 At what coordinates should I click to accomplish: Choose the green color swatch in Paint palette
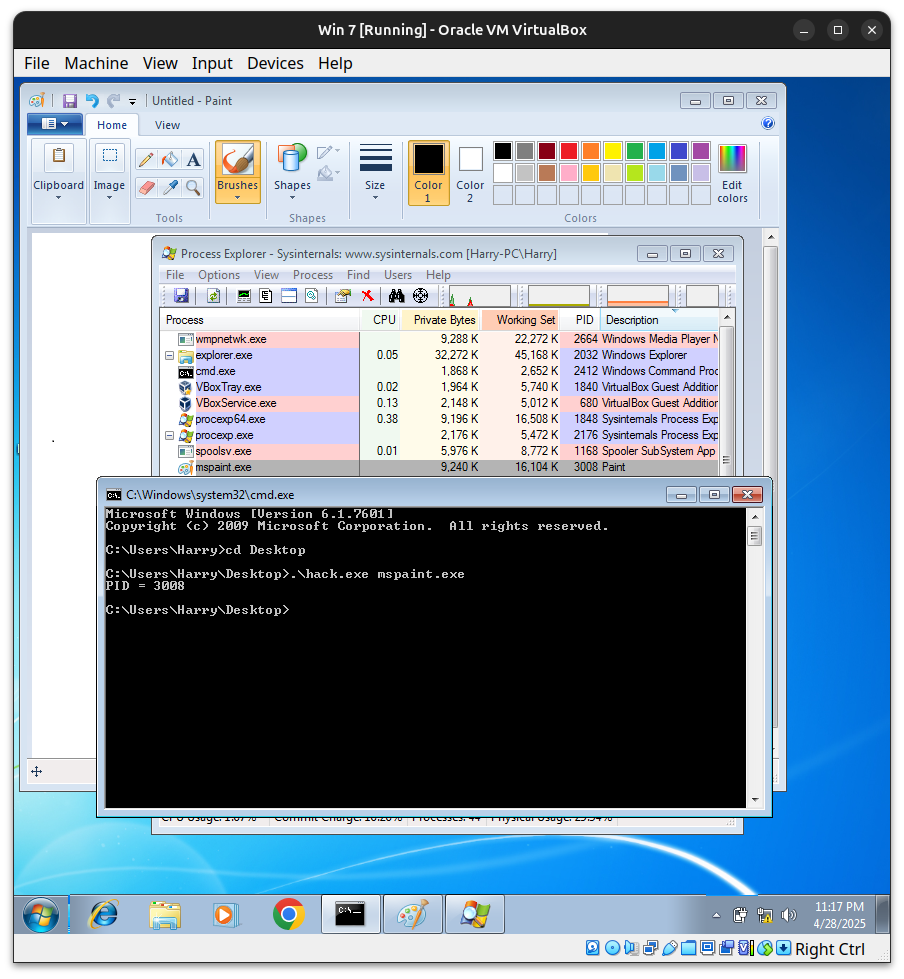[x=634, y=150]
